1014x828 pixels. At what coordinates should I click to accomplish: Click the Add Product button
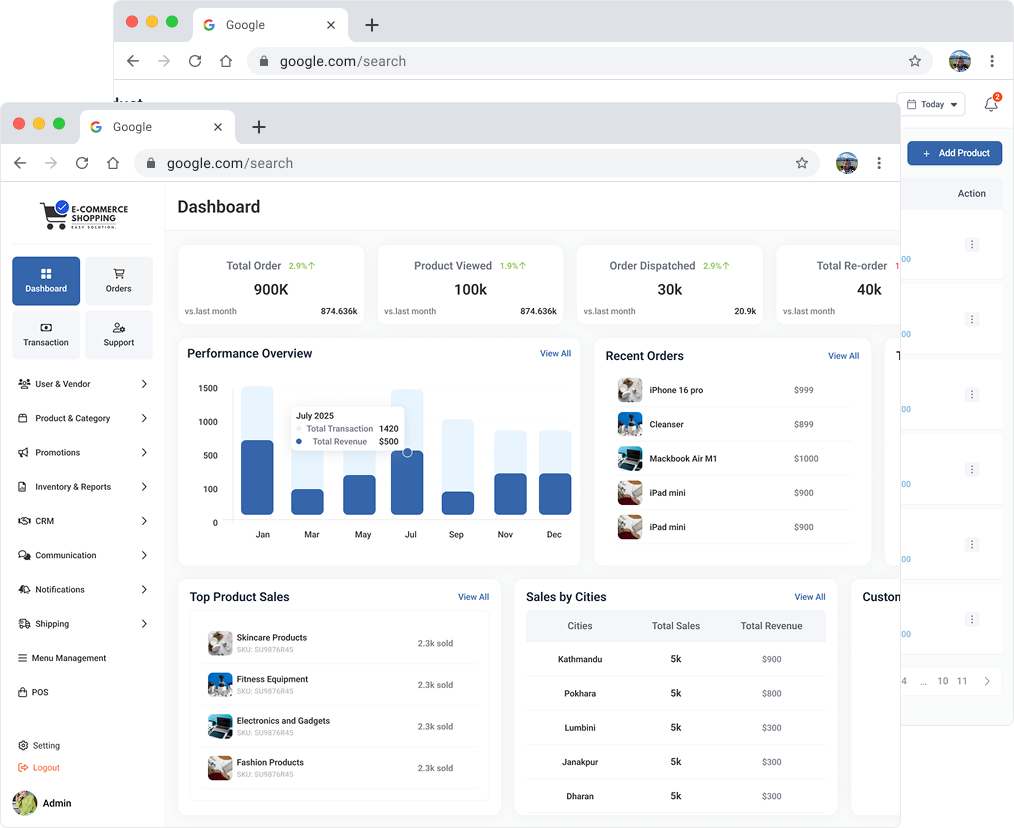pos(954,153)
